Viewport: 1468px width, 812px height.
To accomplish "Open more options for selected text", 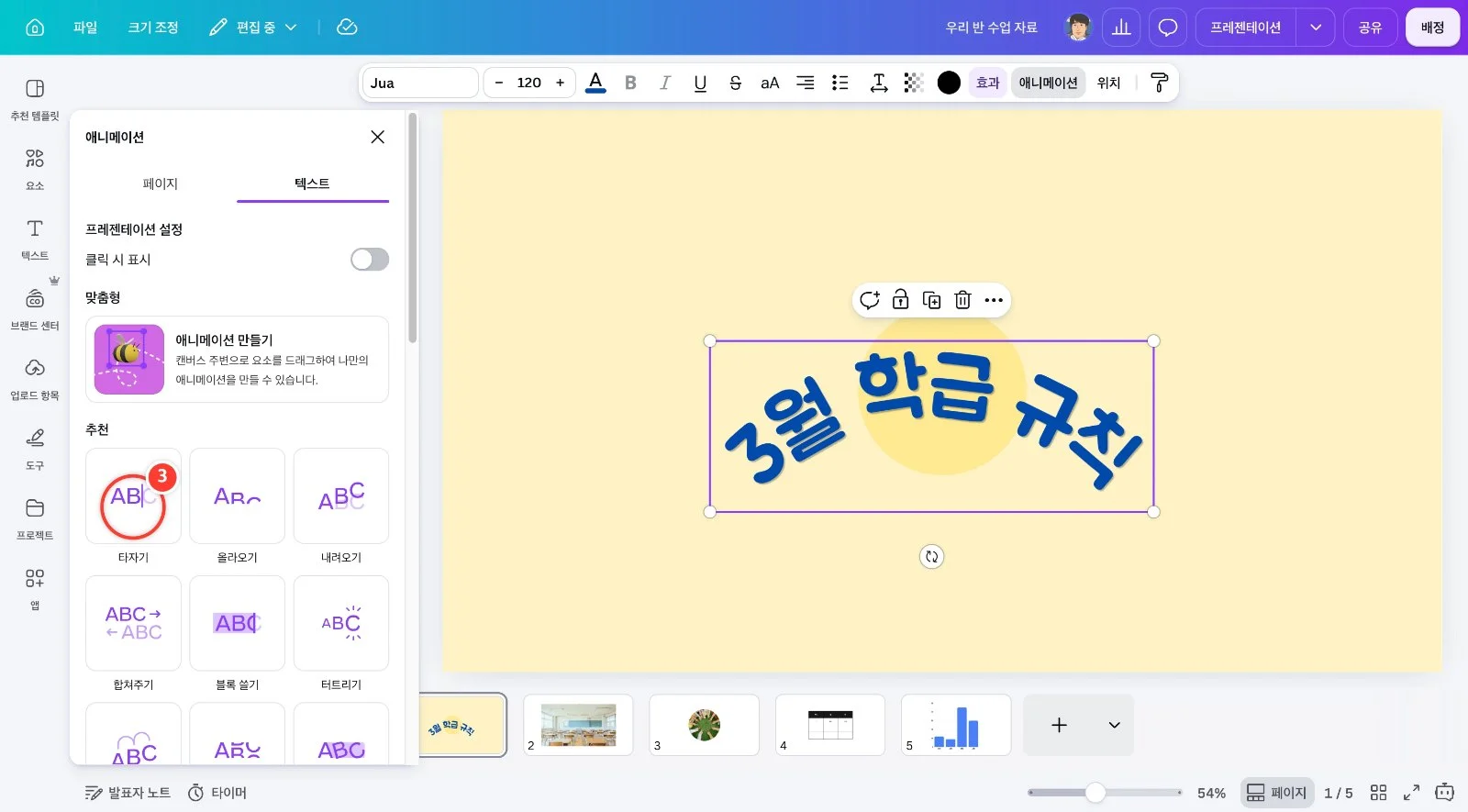I will 994,300.
